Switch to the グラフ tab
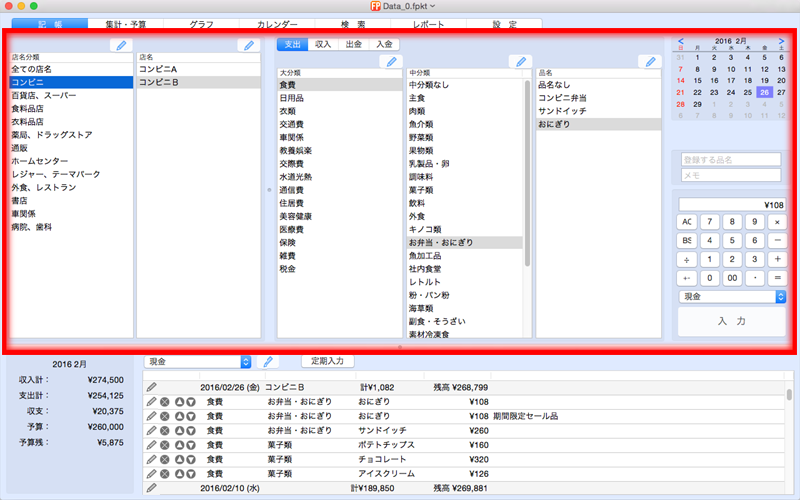800x500 pixels. [201, 22]
